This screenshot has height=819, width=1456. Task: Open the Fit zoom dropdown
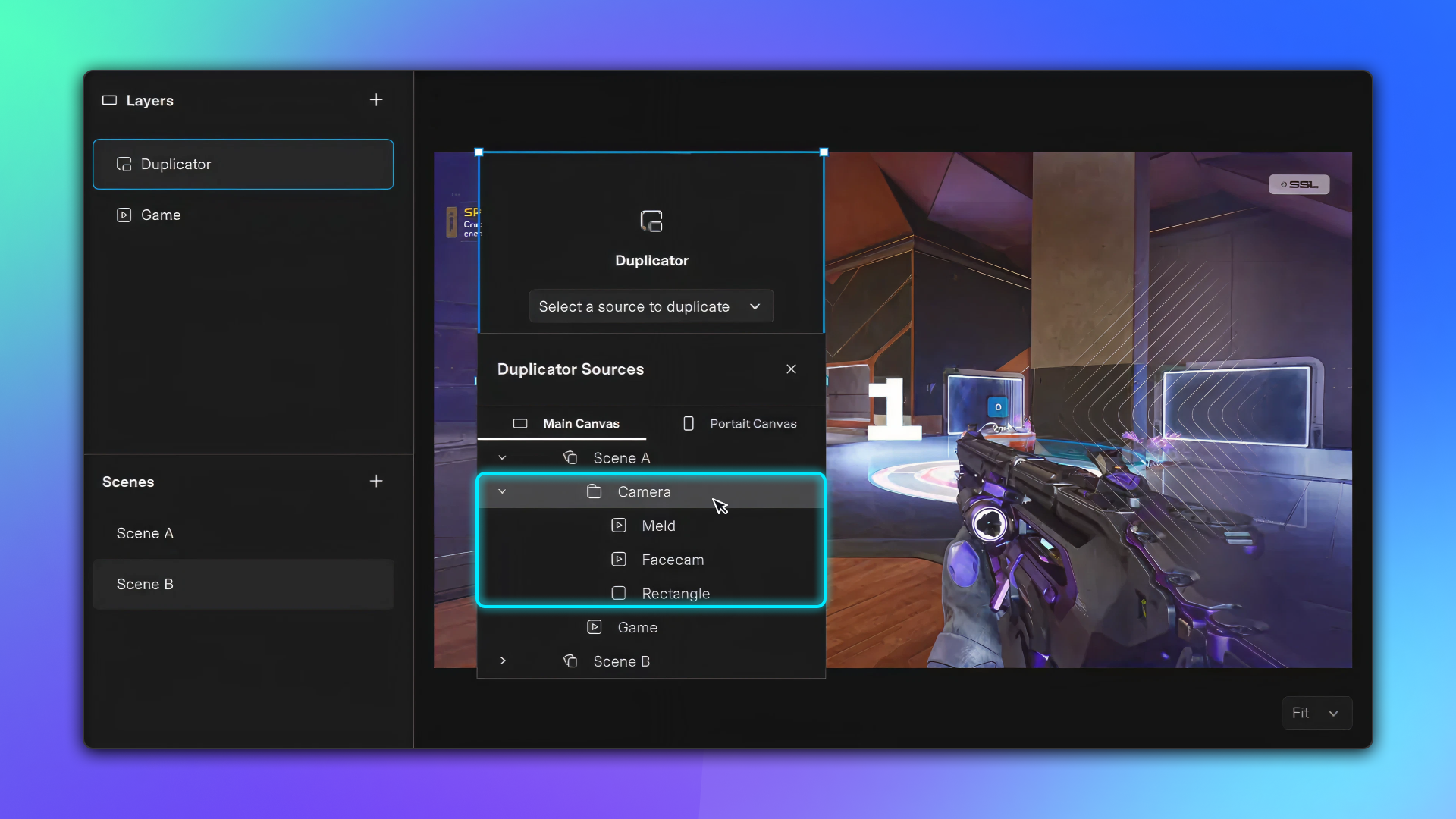pos(1316,713)
